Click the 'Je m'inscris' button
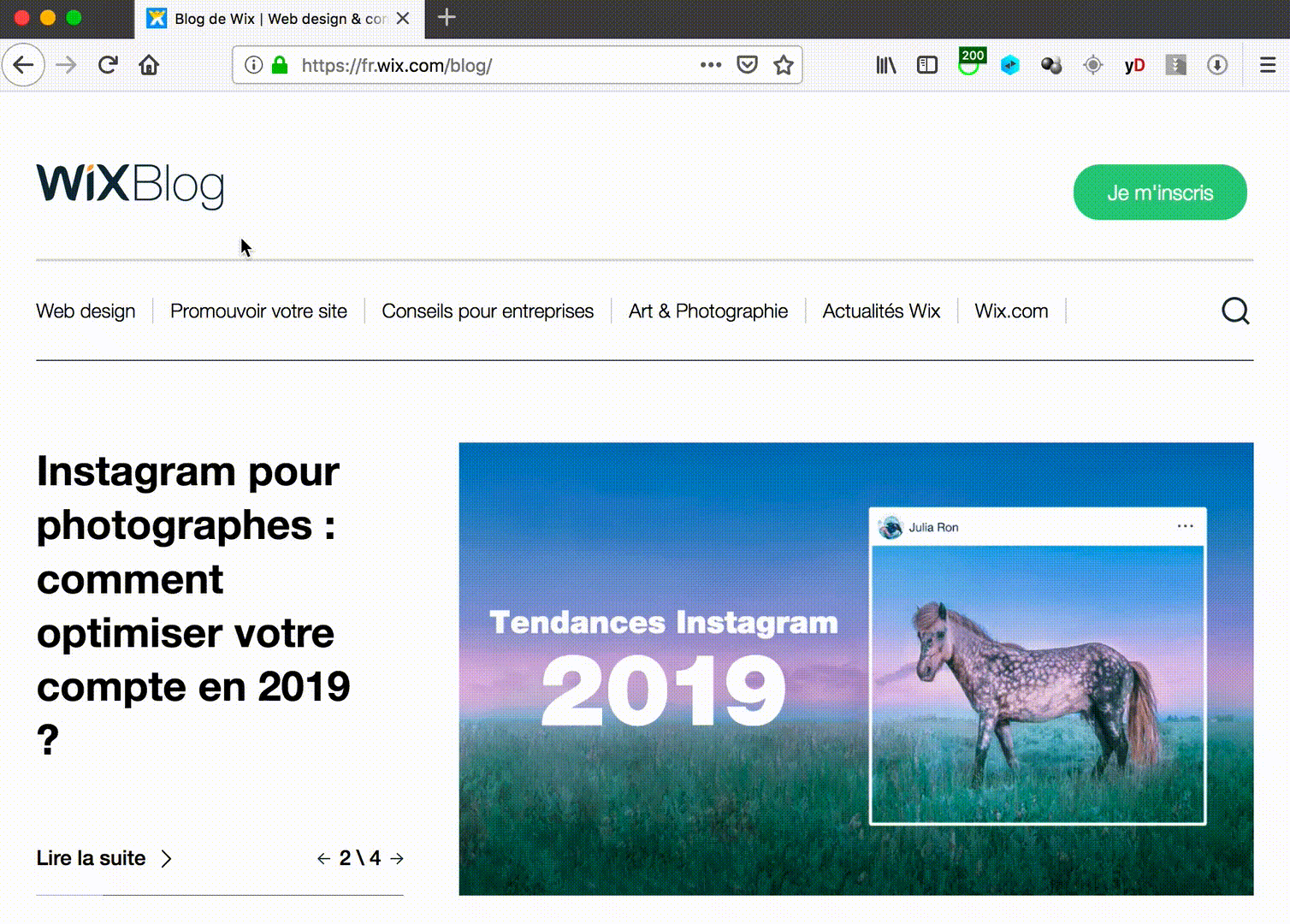 pyautogui.click(x=1160, y=192)
